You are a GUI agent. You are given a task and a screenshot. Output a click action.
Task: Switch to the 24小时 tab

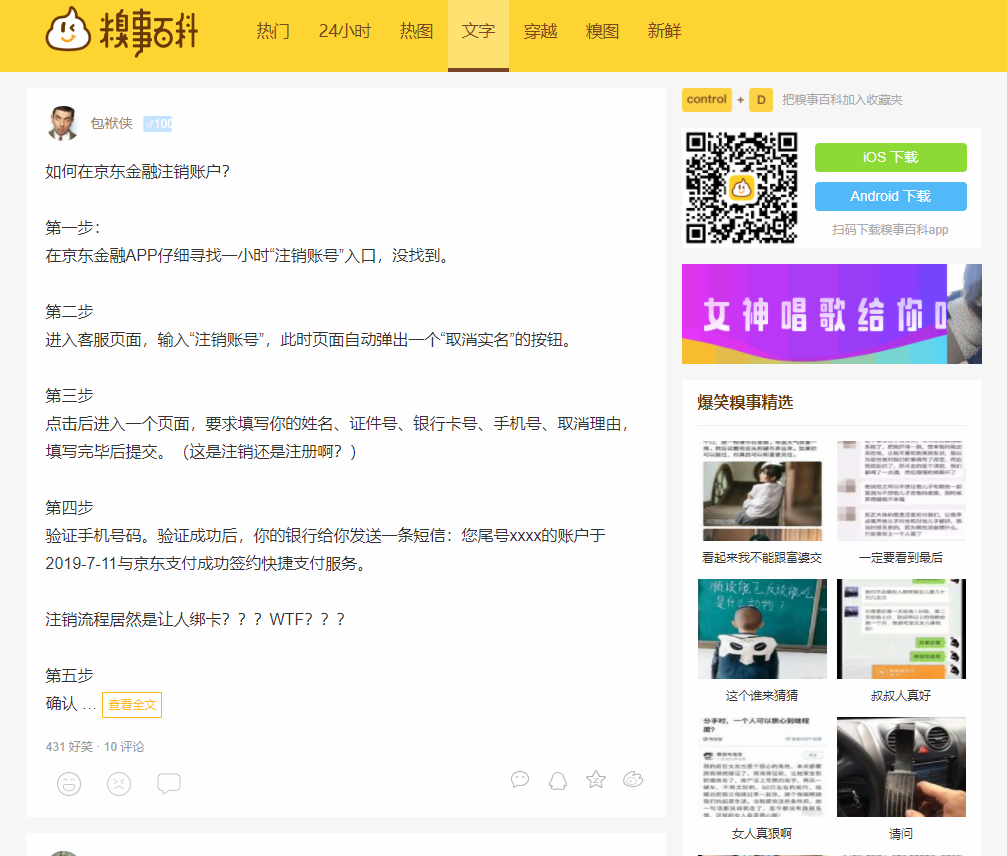(x=345, y=31)
